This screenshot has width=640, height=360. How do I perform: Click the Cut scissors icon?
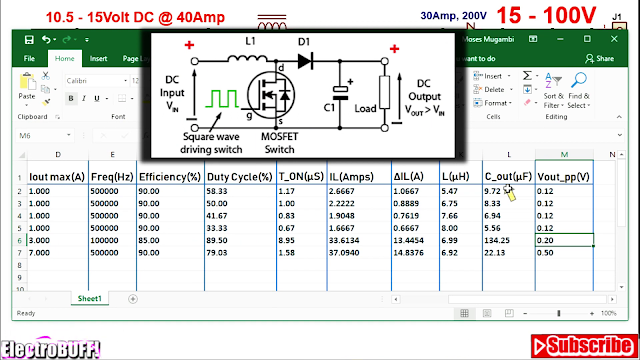pyautogui.click(x=45, y=76)
